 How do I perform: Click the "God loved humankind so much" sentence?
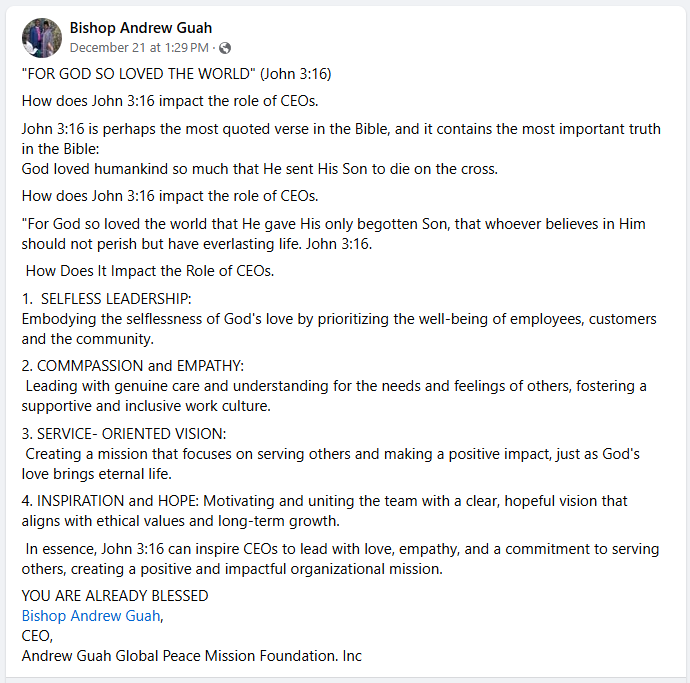click(260, 169)
